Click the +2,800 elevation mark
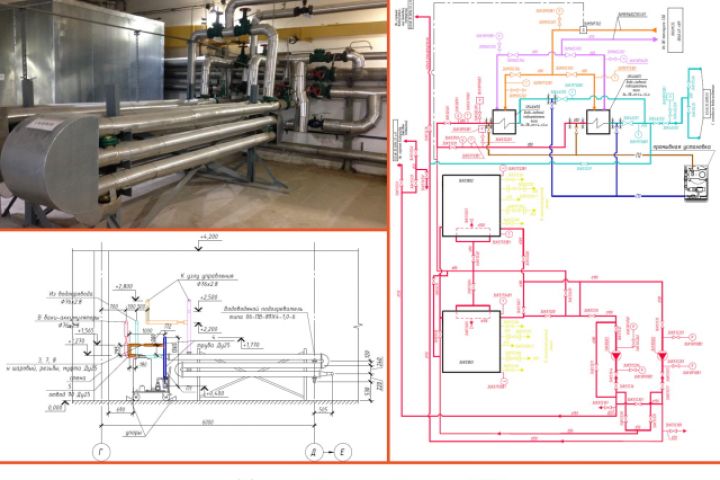The width and height of the screenshot is (720, 480). pyautogui.click(x=124, y=286)
